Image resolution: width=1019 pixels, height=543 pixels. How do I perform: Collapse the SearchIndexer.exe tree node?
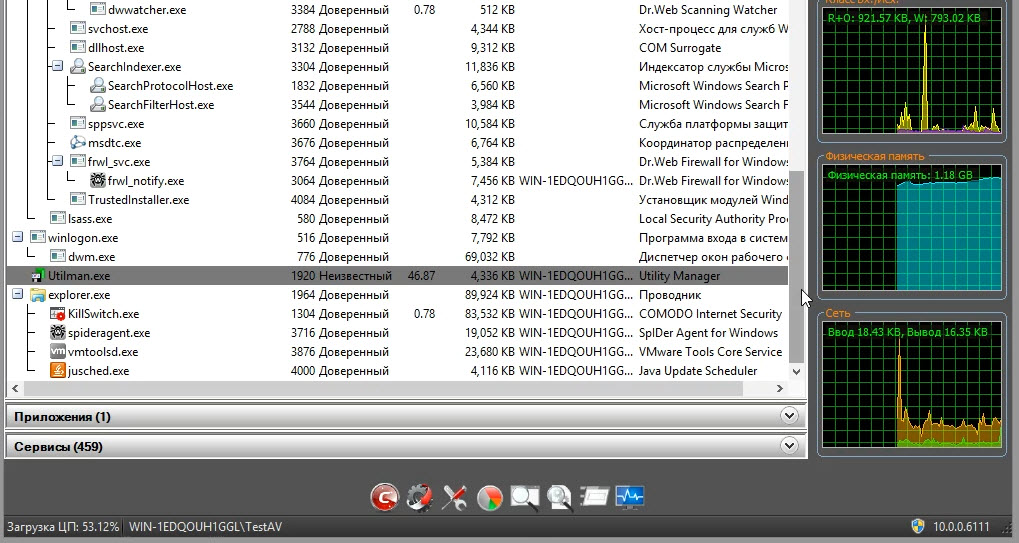tap(57, 66)
